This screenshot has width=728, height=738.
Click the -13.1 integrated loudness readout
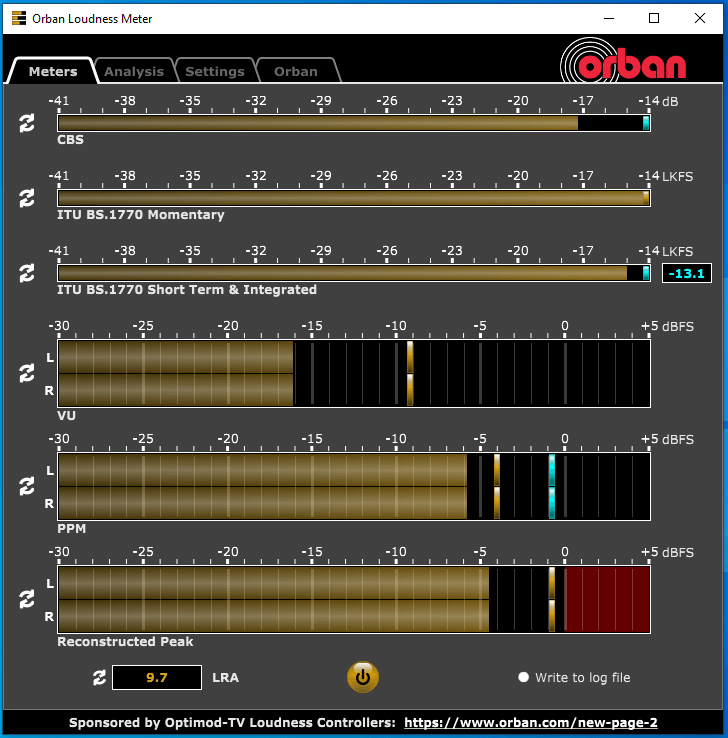pyautogui.click(x=687, y=273)
